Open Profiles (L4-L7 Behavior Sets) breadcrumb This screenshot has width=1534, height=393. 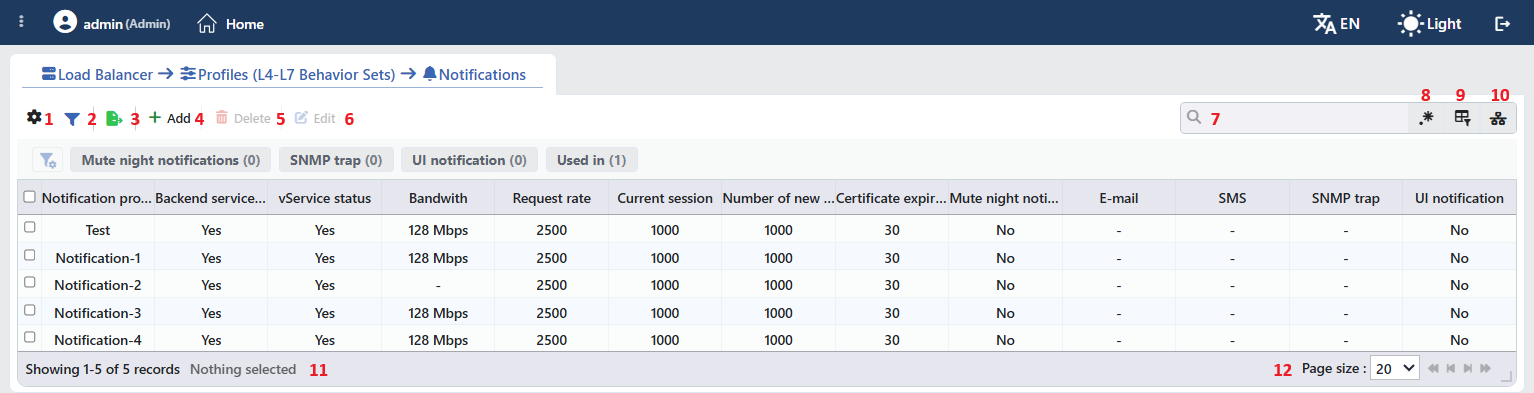[x=287, y=74]
